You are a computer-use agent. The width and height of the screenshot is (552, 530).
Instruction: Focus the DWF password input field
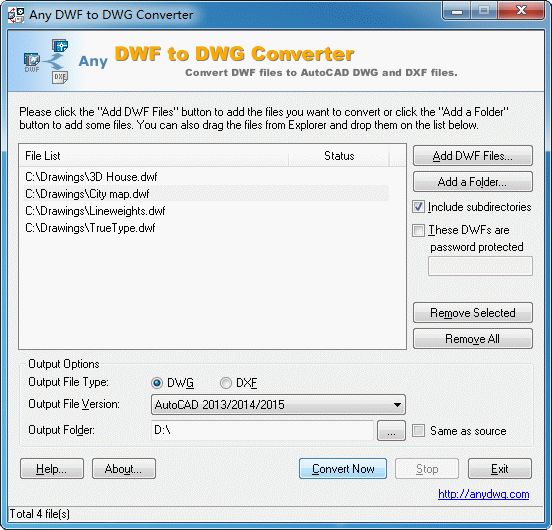(480, 266)
